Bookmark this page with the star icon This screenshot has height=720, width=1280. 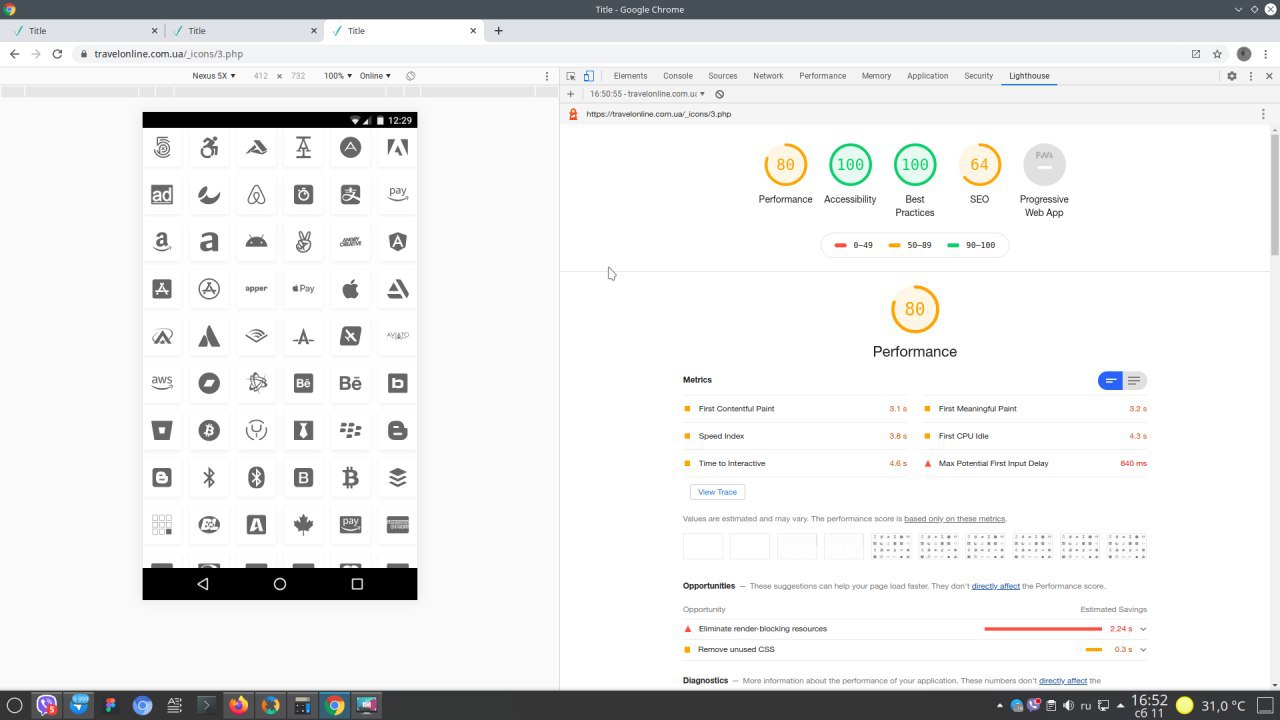point(1217,54)
